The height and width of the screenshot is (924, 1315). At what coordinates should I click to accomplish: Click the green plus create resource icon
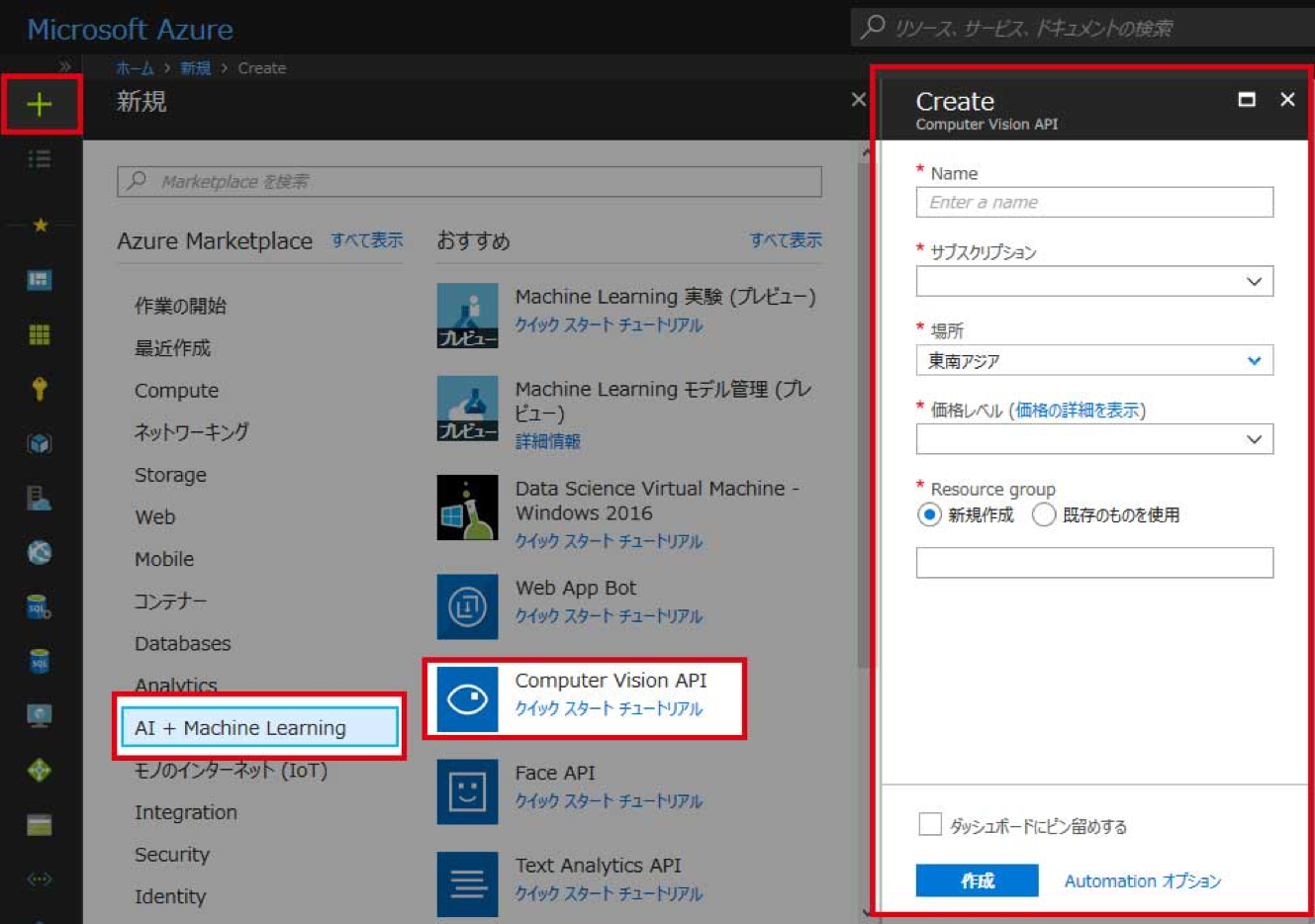click(40, 104)
